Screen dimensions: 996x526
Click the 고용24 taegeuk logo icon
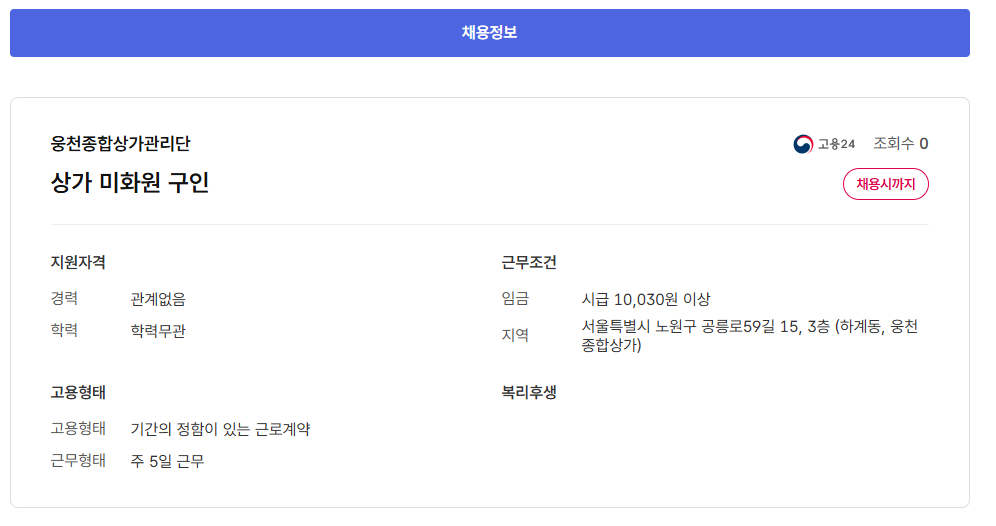pyautogui.click(x=803, y=144)
